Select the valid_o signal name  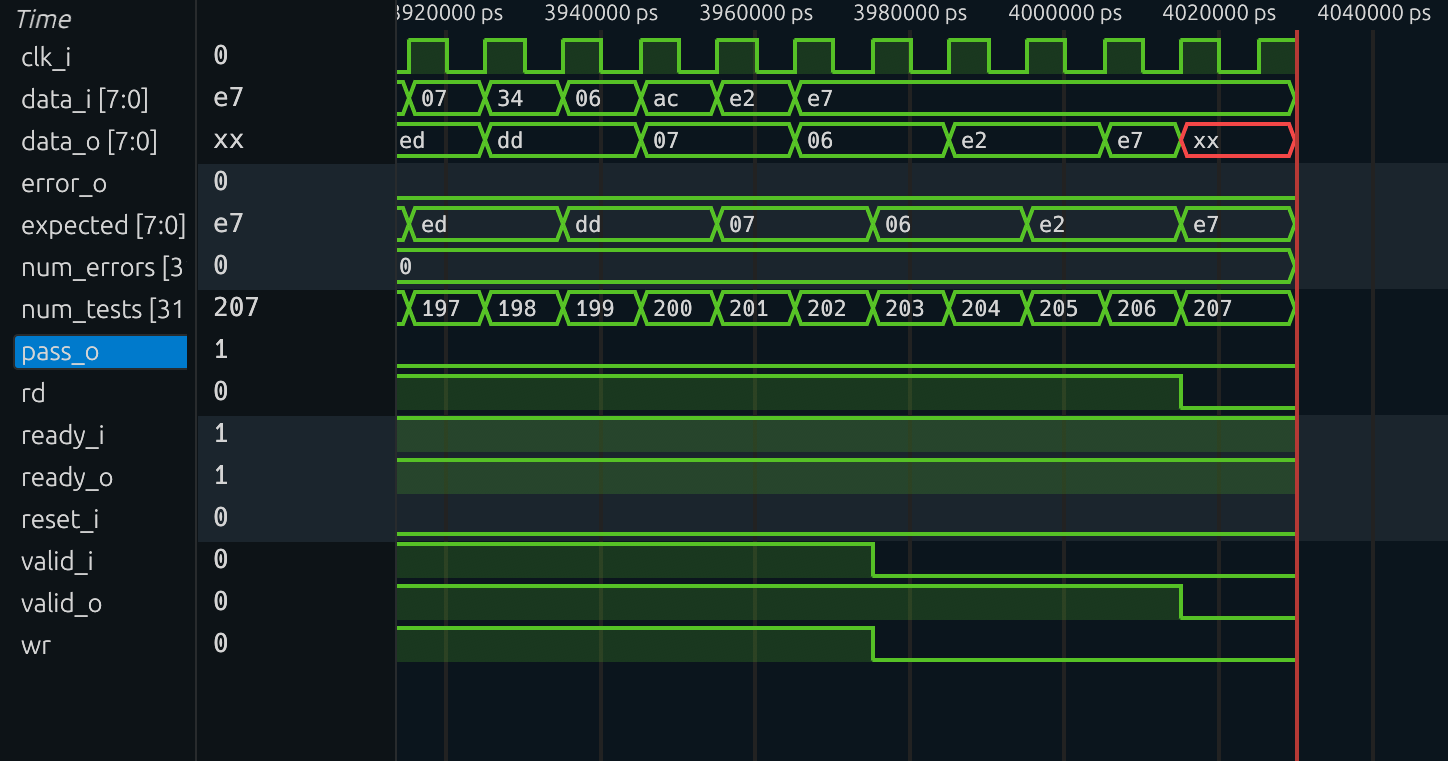point(61,604)
